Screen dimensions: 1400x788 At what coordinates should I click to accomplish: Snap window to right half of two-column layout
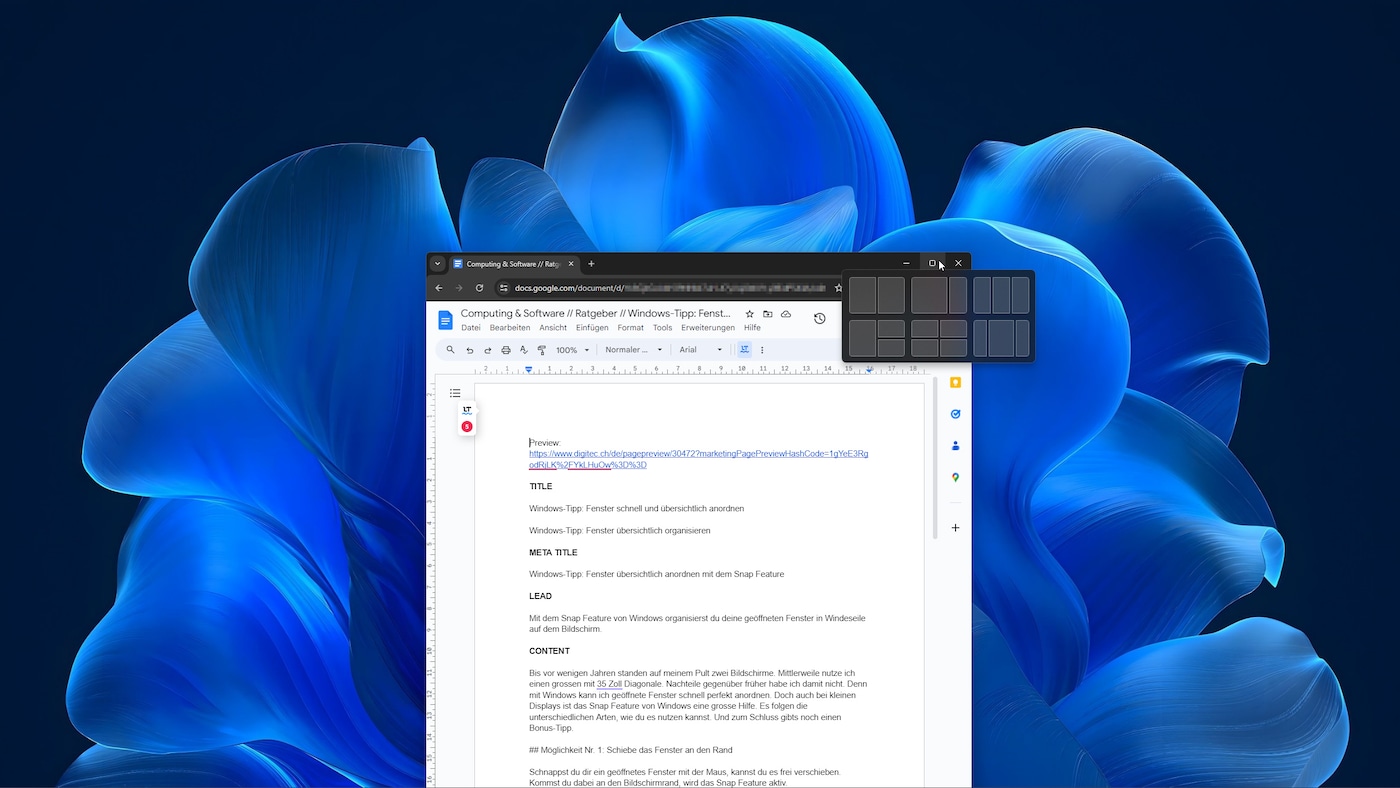coord(891,295)
